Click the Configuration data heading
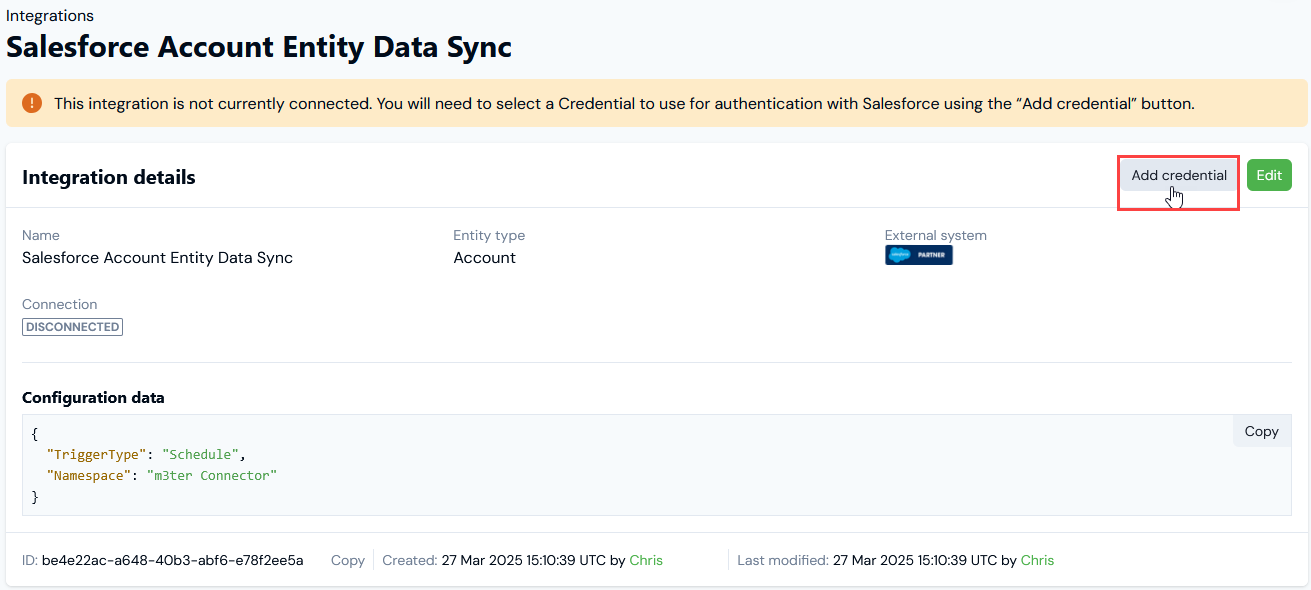 [93, 398]
